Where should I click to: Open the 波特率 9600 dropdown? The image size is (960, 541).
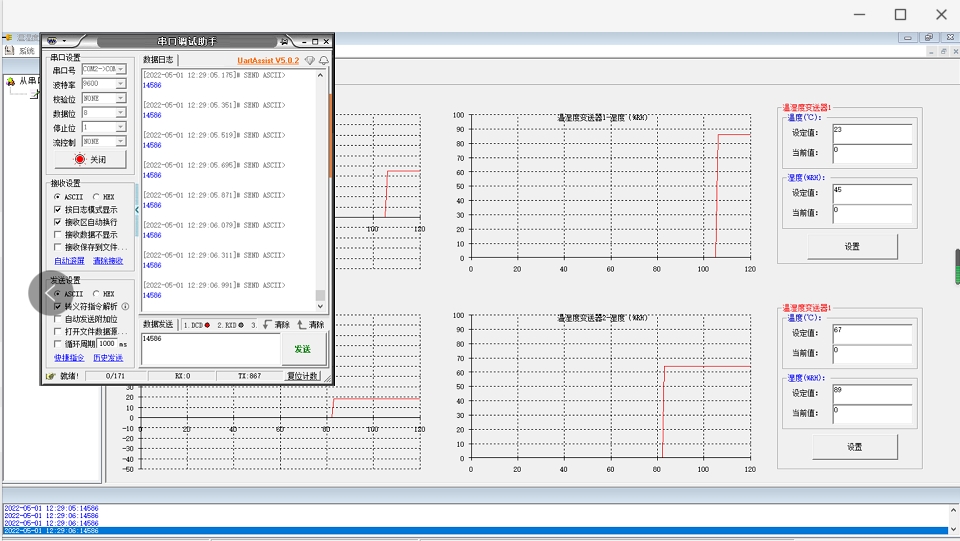click(x=121, y=84)
